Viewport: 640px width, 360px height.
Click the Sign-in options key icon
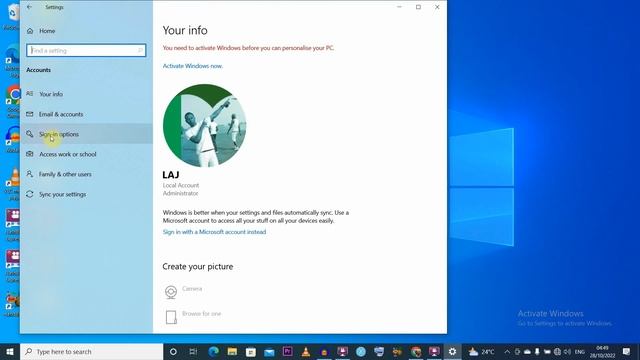[30, 134]
